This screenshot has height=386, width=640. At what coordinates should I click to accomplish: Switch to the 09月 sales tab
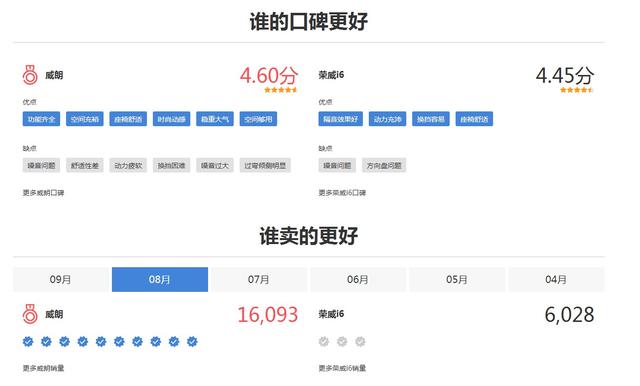[61, 280]
